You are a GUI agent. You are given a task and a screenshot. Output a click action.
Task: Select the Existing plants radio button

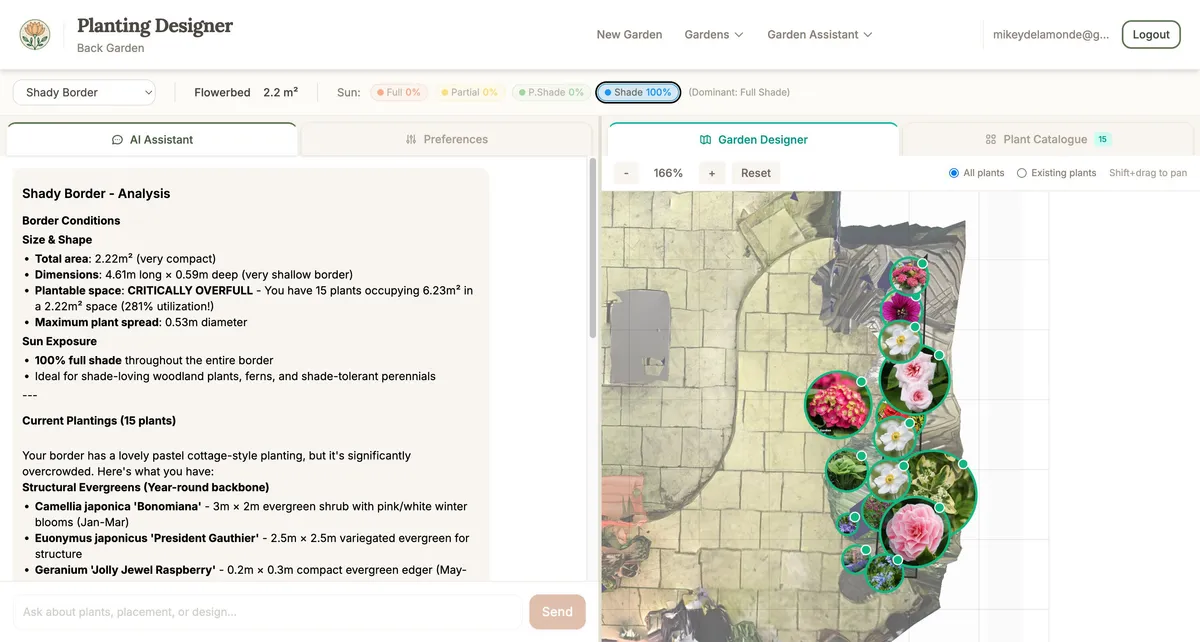click(1020, 172)
